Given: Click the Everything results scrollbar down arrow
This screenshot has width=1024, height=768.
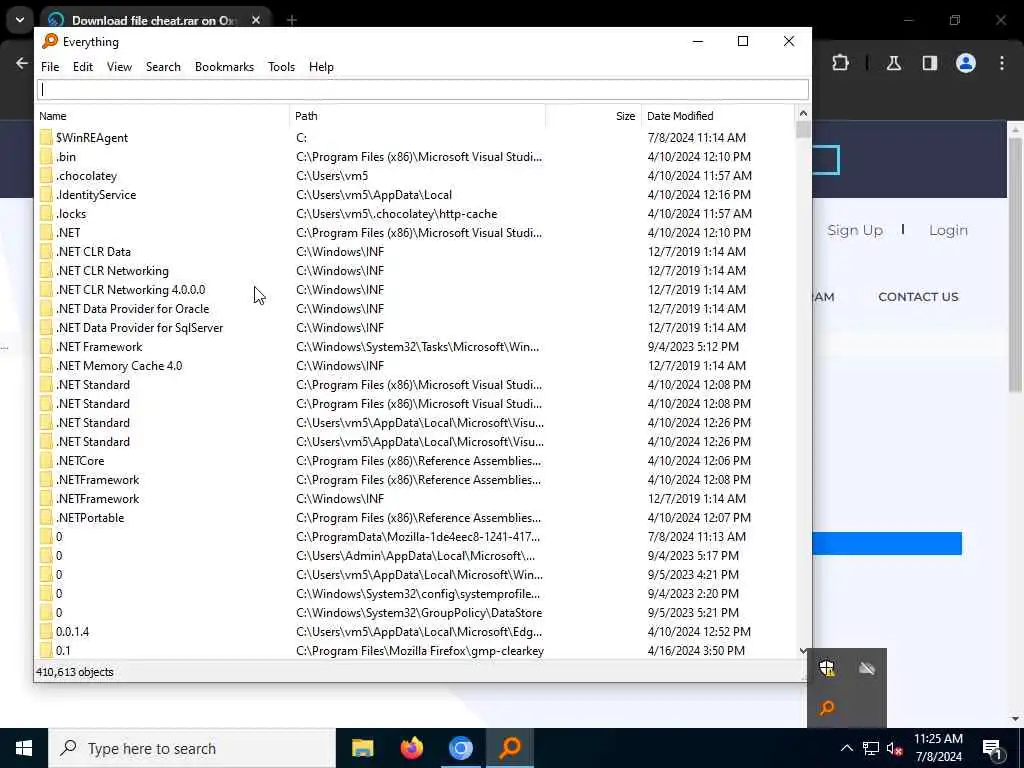Looking at the screenshot, I should [803, 650].
